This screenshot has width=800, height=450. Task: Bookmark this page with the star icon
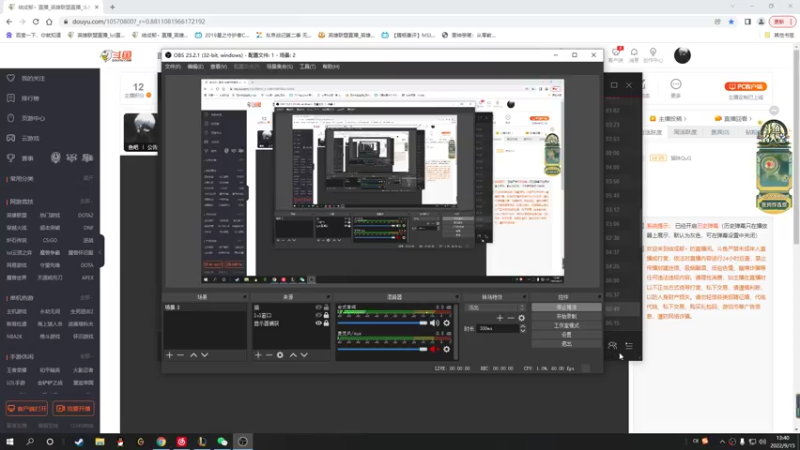[x=731, y=21]
